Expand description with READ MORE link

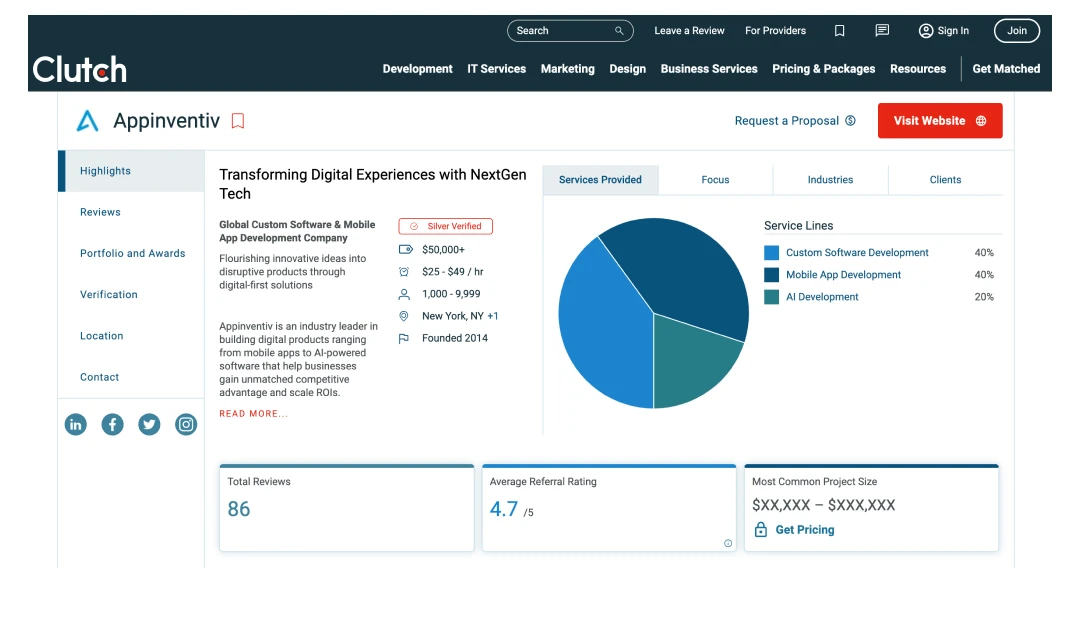coord(254,414)
